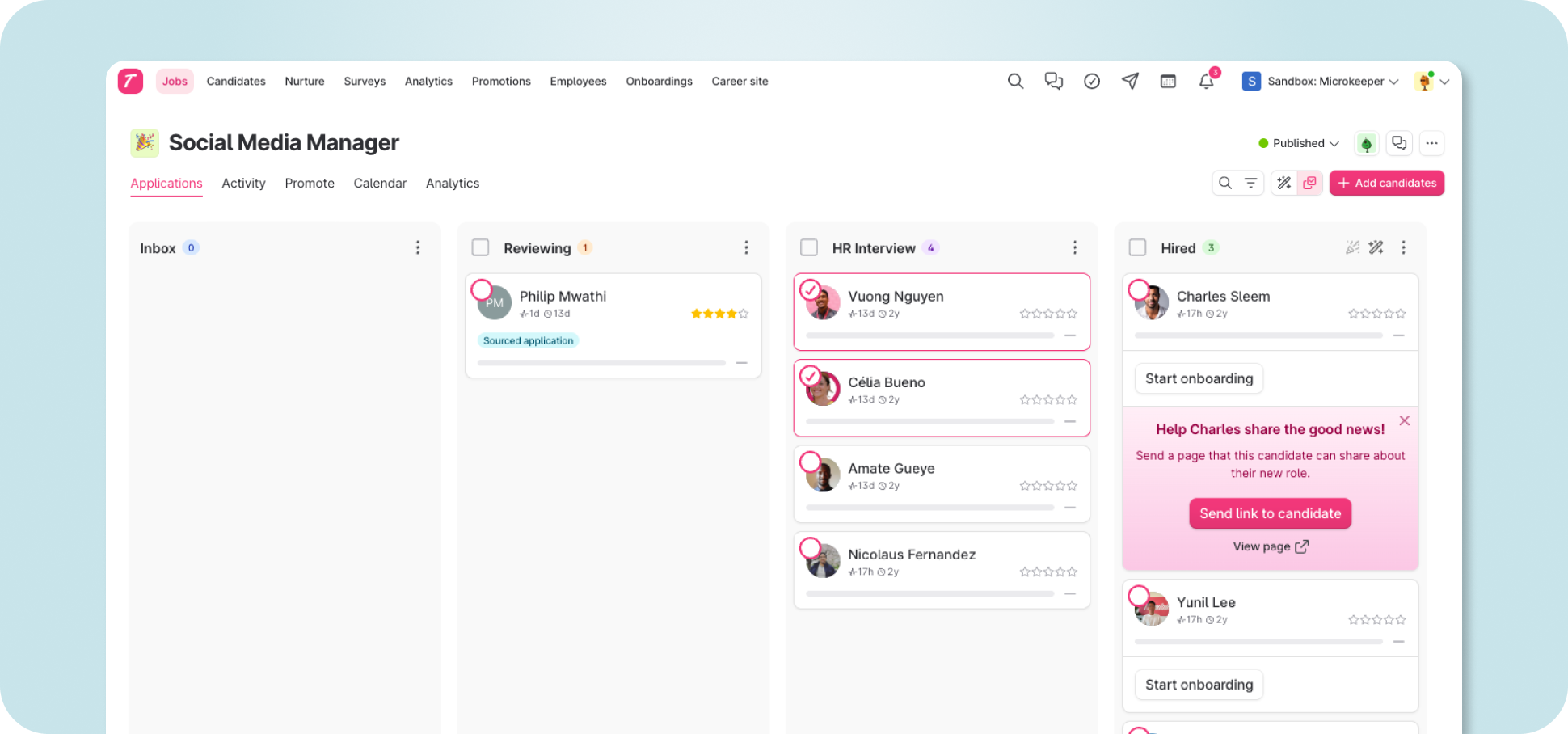1568x734 pixels.
Task: Select Nicolaus Fernandez's card circle
Action: (810, 548)
